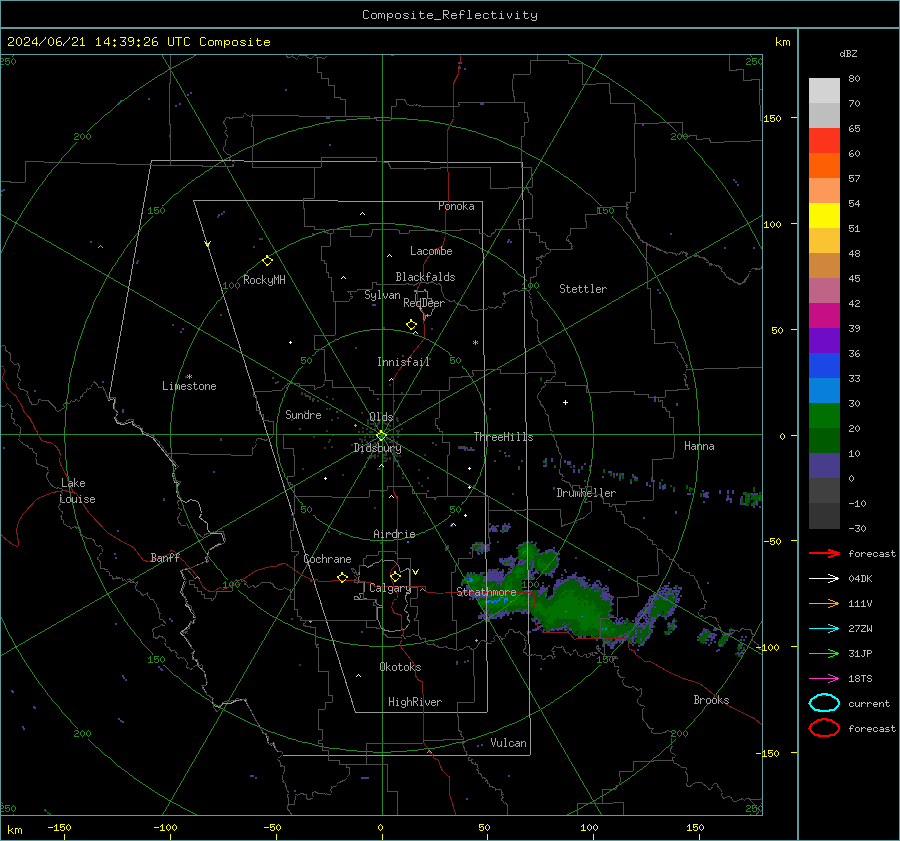This screenshot has width=900, height=841.
Task: Click the Calgary city label
Action: [x=390, y=588]
